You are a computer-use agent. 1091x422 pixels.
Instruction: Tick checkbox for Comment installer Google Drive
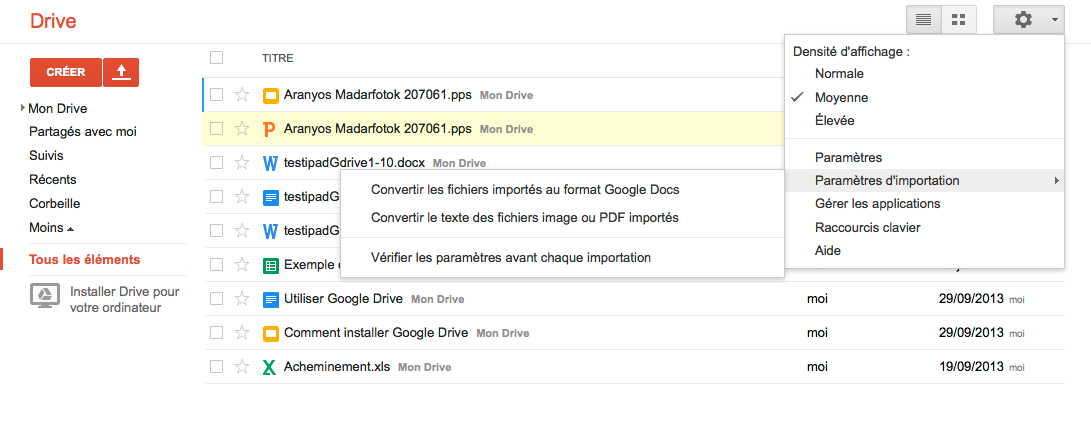(x=217, y=333)
